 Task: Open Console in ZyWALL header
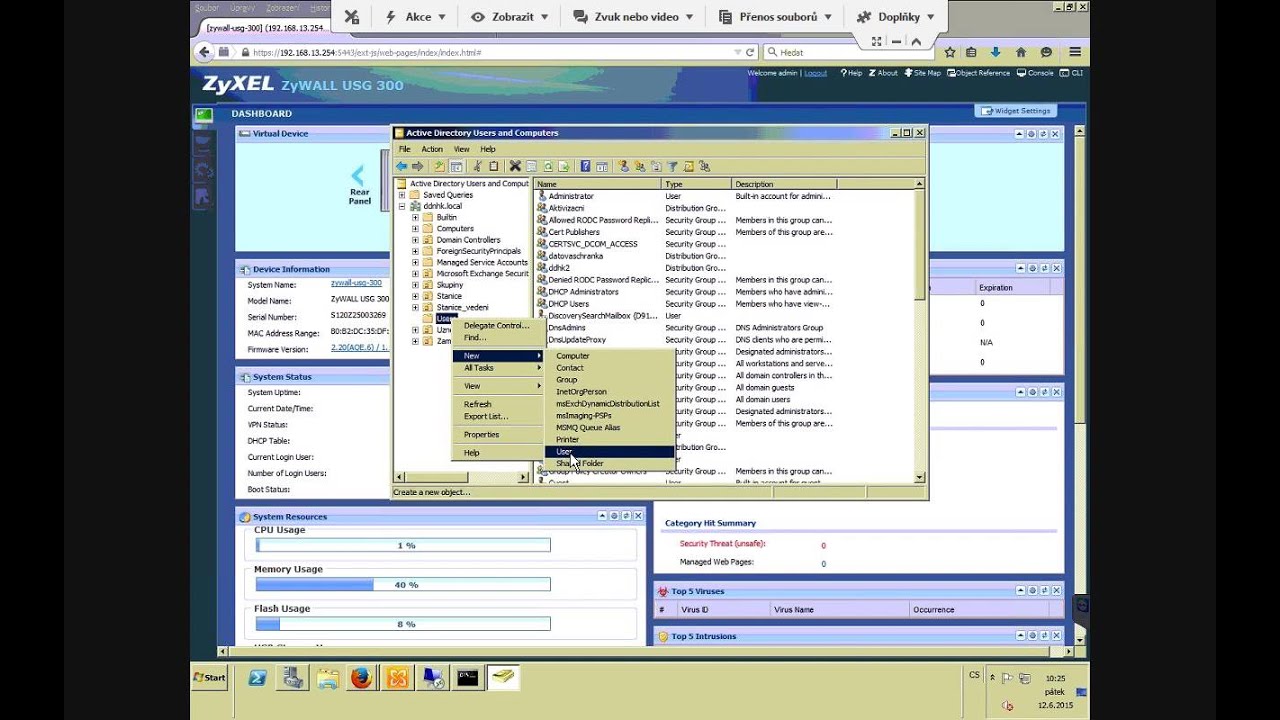click(1035, 73)
